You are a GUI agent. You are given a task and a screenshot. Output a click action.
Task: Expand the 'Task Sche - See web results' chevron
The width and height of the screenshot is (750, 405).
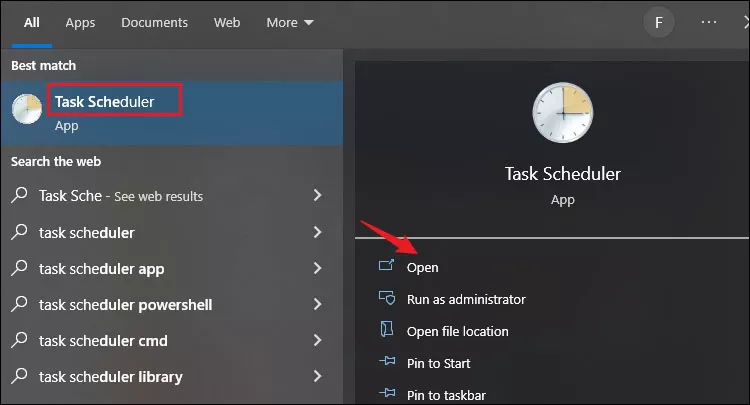point(317,195)
